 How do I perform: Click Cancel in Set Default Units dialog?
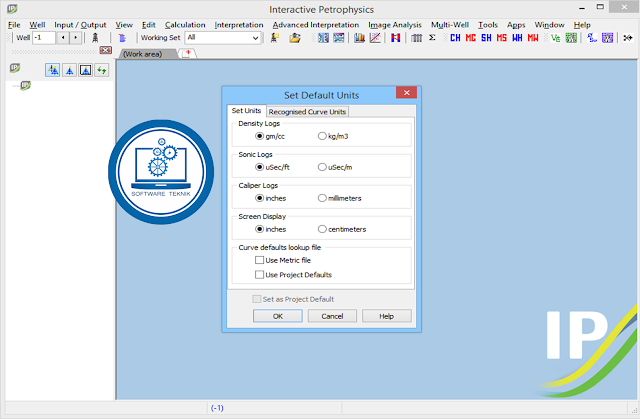click(332, 316)
